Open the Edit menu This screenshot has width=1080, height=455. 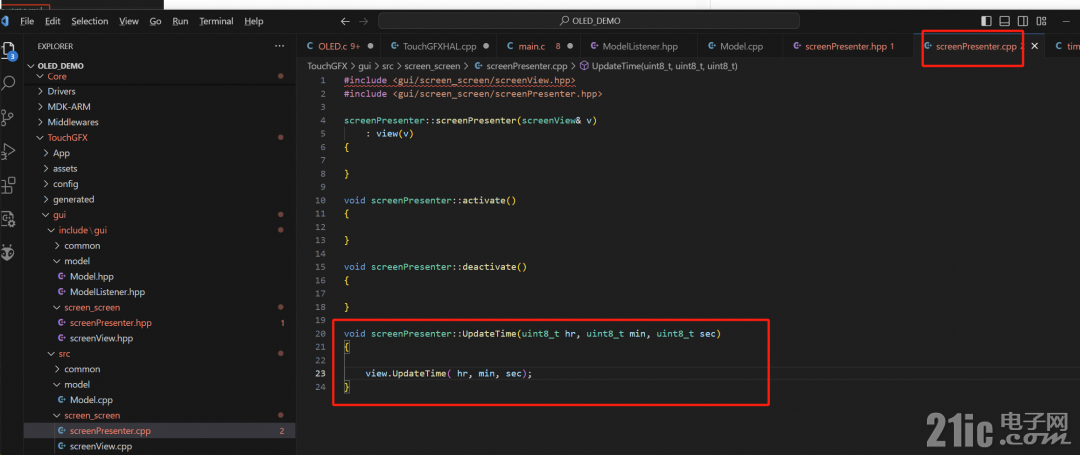click(52, 21)
